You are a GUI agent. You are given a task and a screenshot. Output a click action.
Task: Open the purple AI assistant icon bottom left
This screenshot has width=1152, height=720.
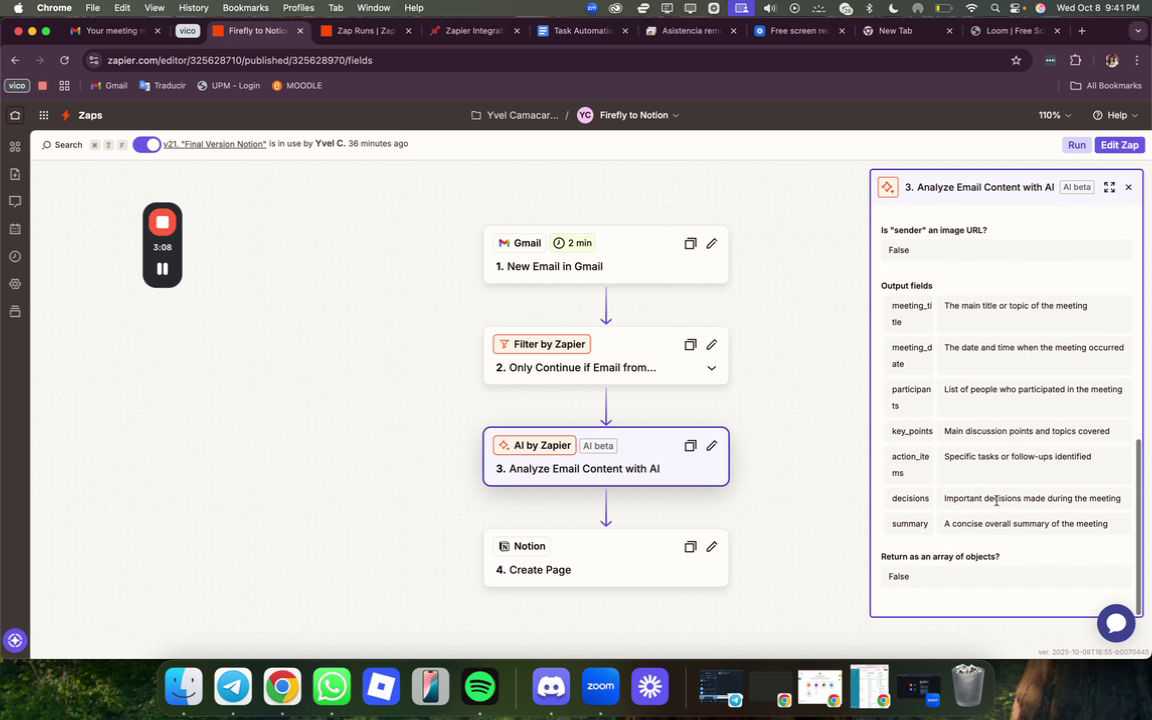pos(15,640)
